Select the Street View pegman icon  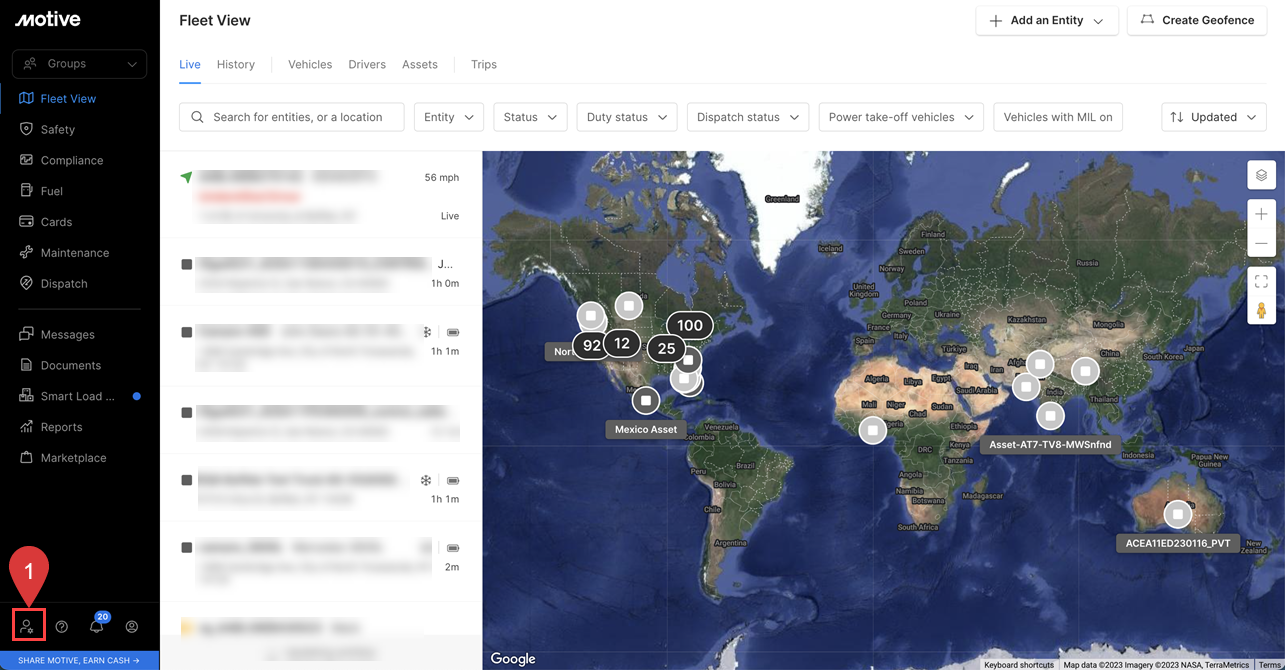click(x=1261, y=311)
